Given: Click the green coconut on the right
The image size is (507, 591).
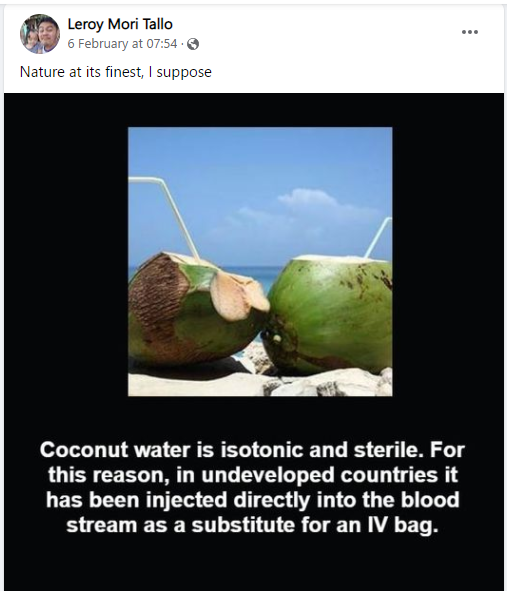Looking at the screenshot, I should click(x=329, y=315).
